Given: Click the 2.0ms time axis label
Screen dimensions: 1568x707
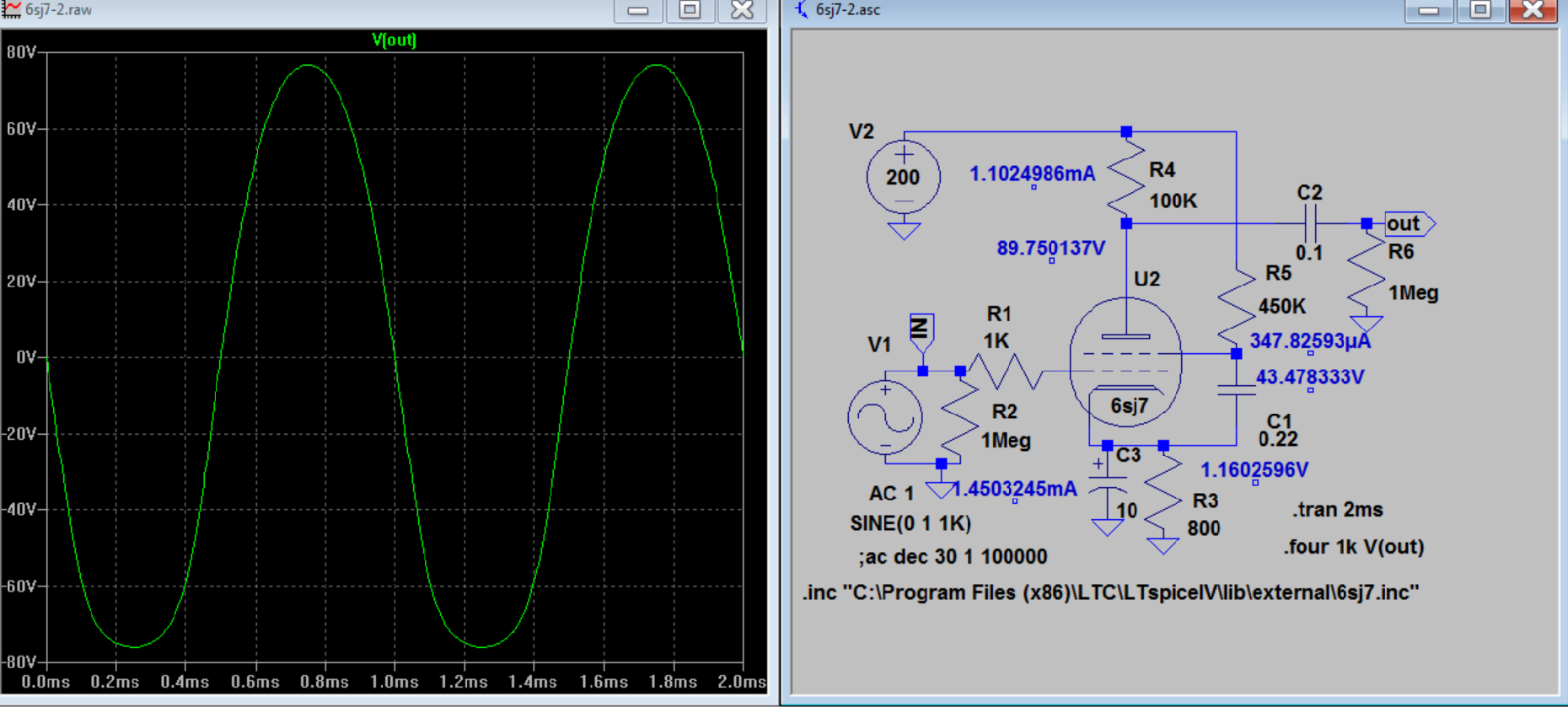Looking at the screenshot, I should [742, 682].
